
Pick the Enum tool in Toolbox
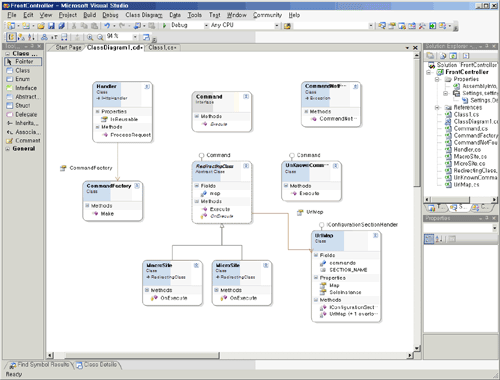[x=23, y=79]
